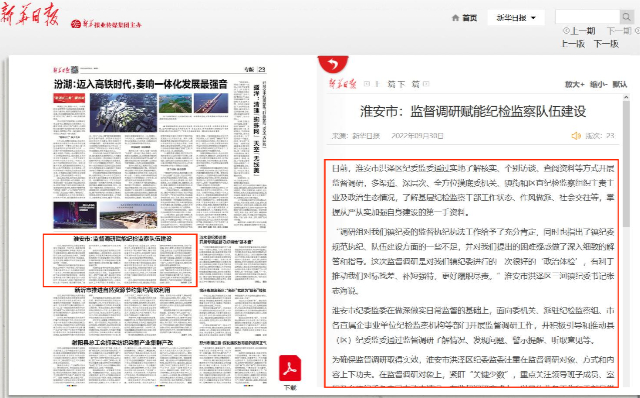Viewport: 640px width, 398px height.
Task: Click the night tower photo in page preview
Action: coord(75,215)
